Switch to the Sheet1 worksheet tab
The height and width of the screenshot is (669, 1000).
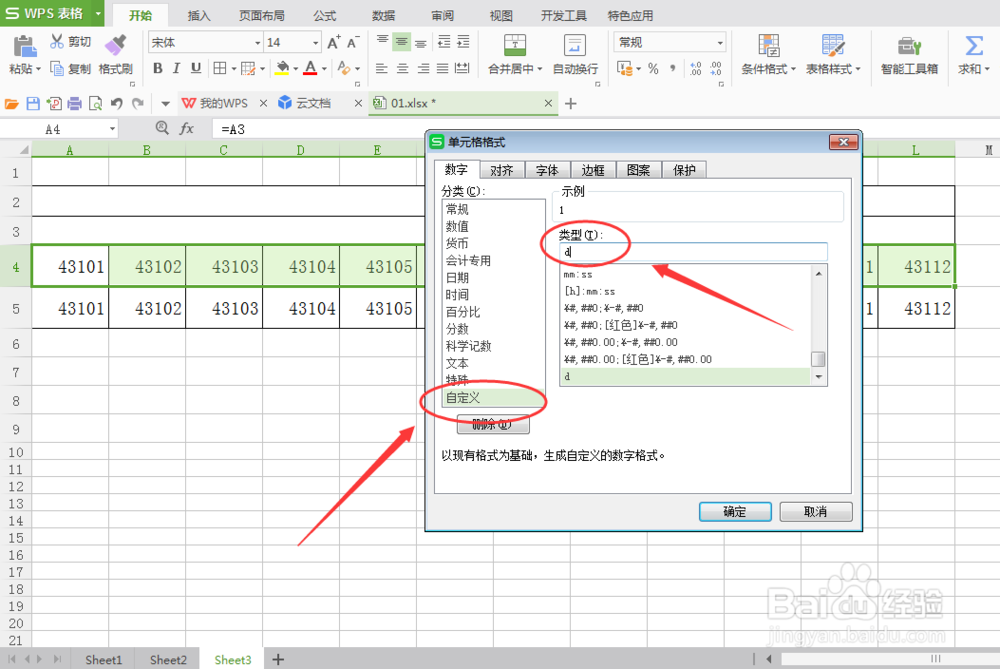point(103,659)
